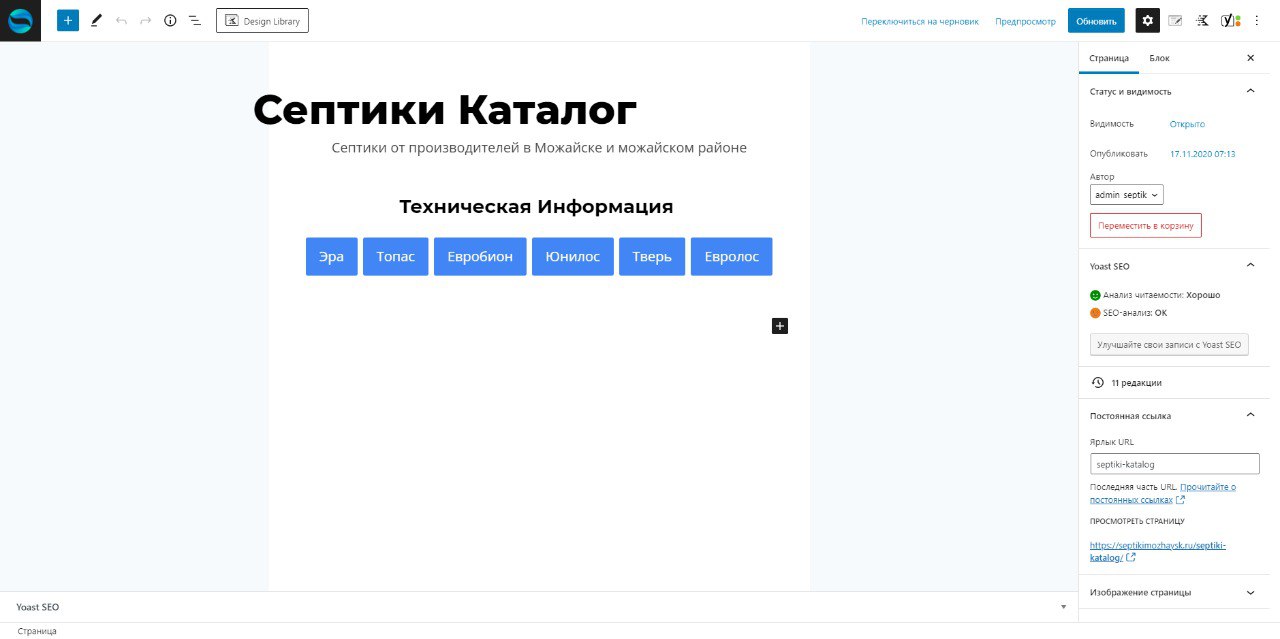Click Анализ читаемости: Хорошо

tap(1155, 295)
